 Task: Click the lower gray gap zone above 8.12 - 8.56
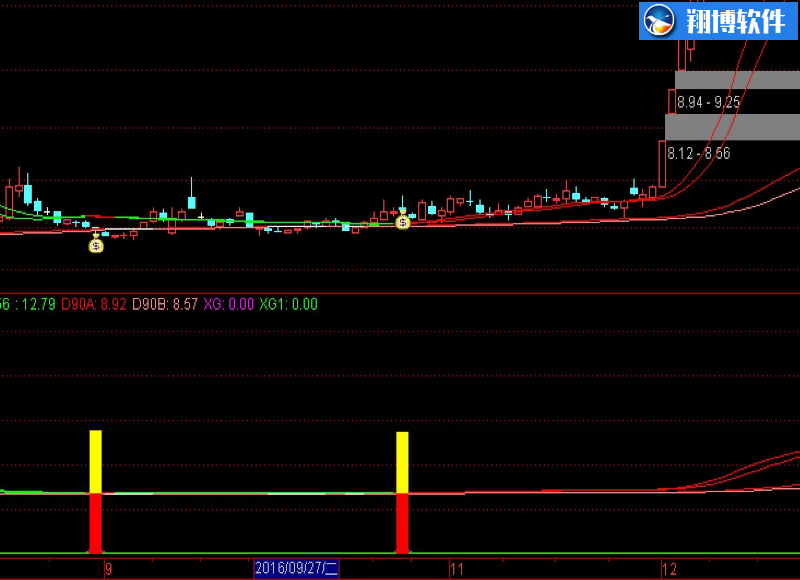click(x=733, y=127)
